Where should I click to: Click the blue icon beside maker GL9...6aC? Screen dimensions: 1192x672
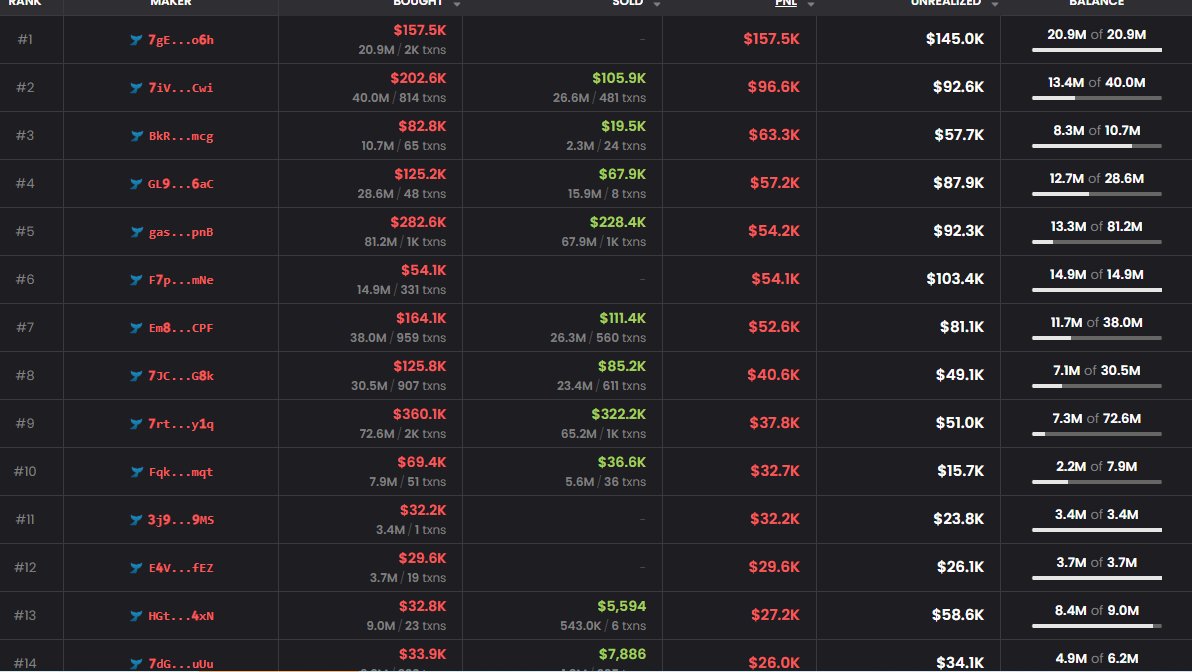[x=137, y=184]
